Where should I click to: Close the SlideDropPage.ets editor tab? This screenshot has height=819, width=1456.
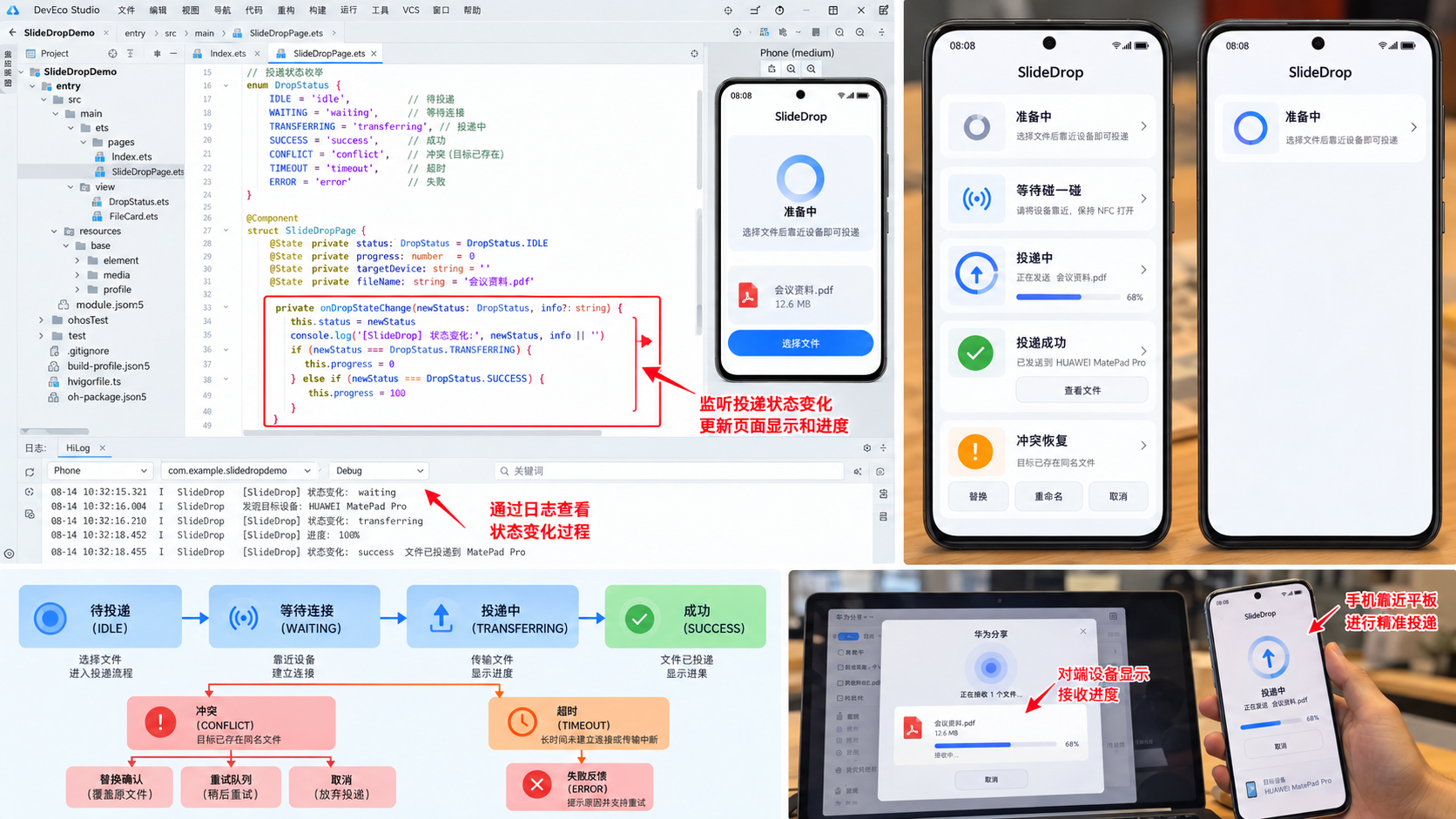click(x=374, y=54)
